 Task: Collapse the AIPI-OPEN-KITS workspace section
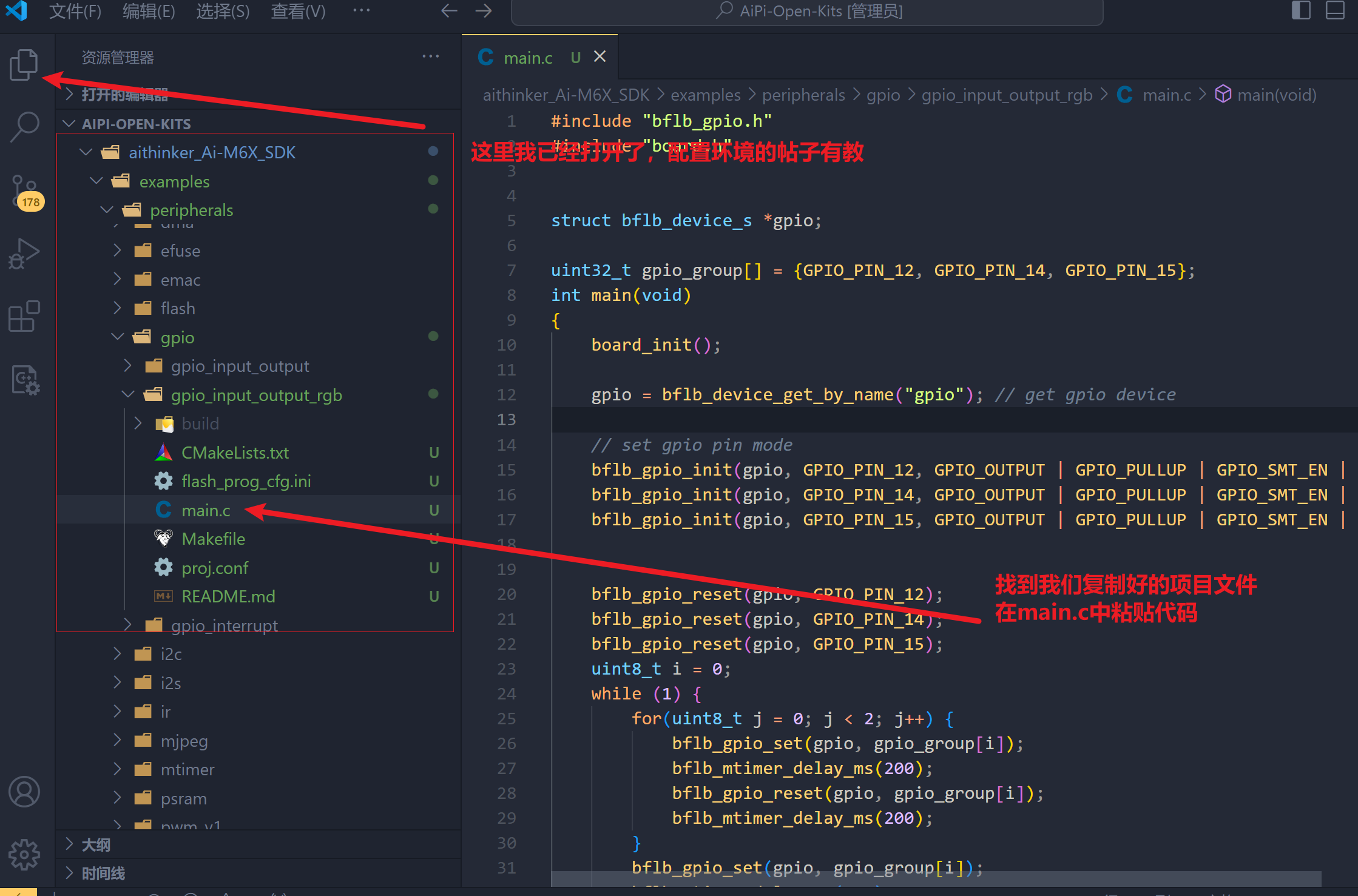tap(258, 124)
